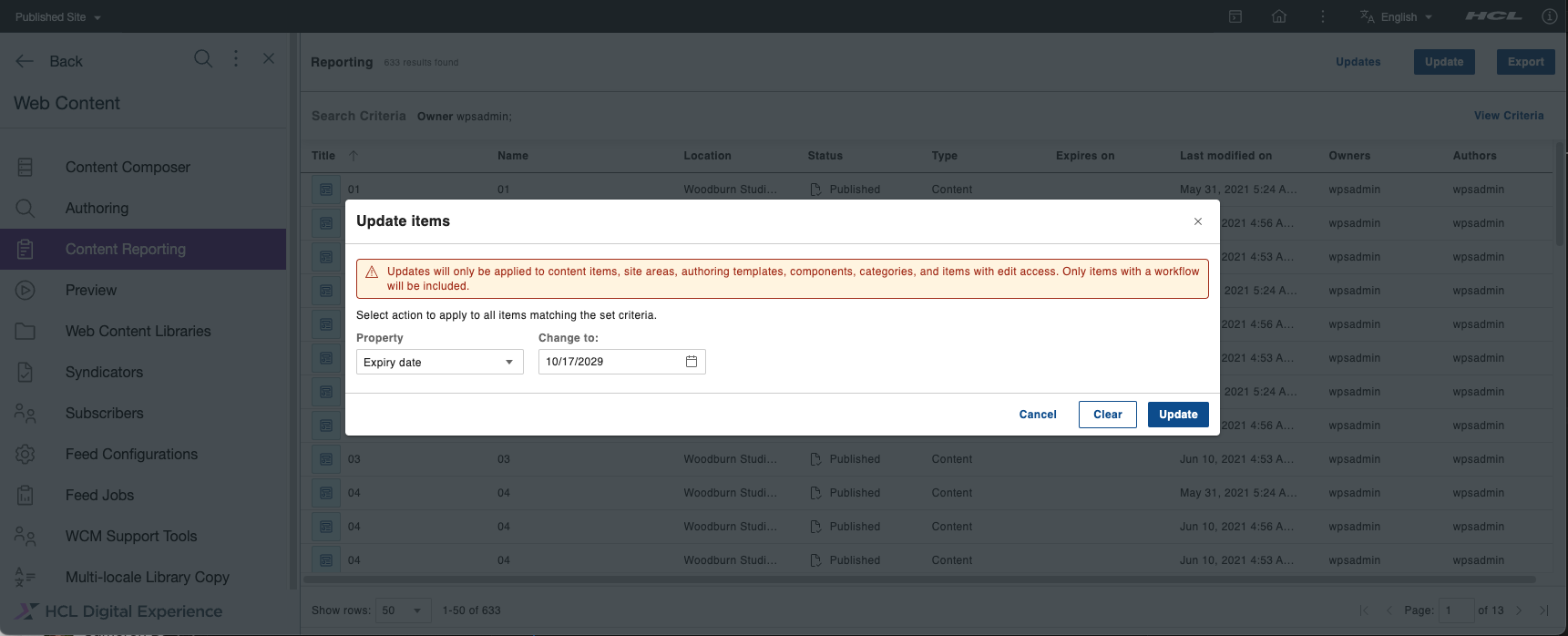Open the calendar picker in Change to field
Viewport: 1568px width, 636px height.
(692, 362)
